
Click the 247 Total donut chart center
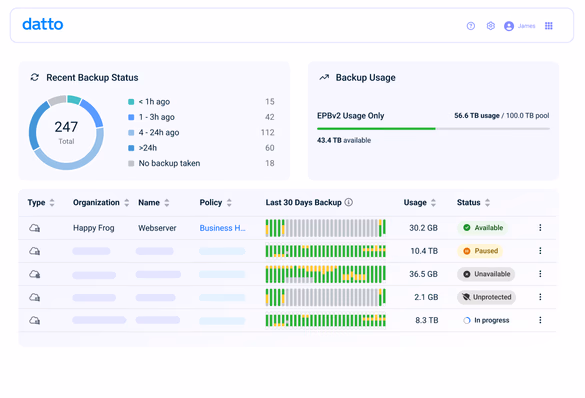point(66,132)
